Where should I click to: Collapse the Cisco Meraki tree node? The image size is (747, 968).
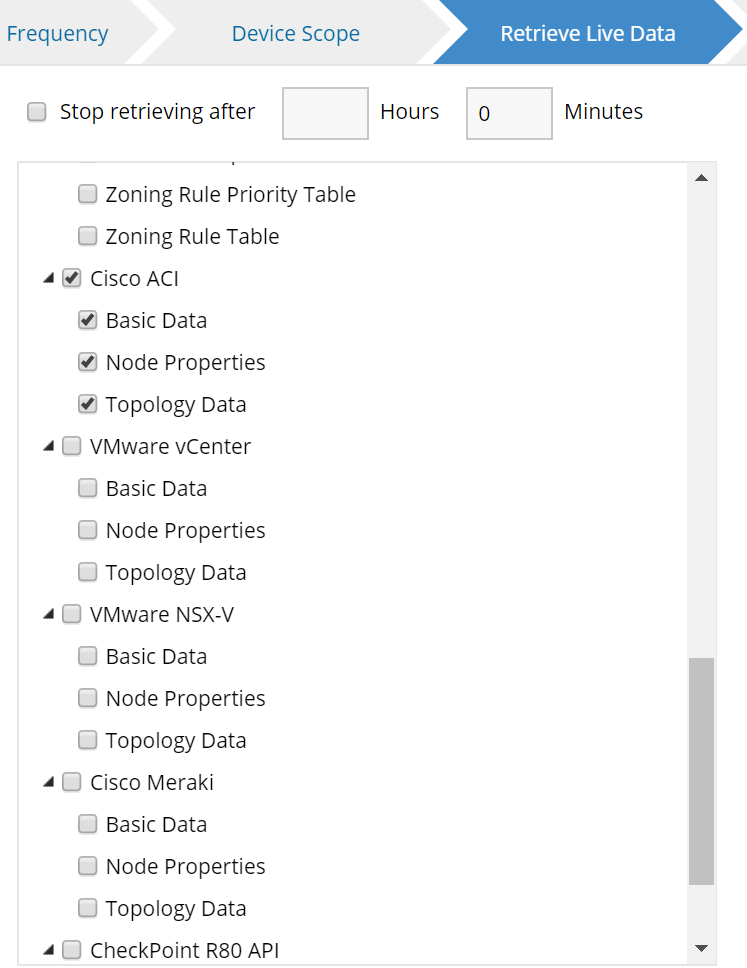coord(49,783)
